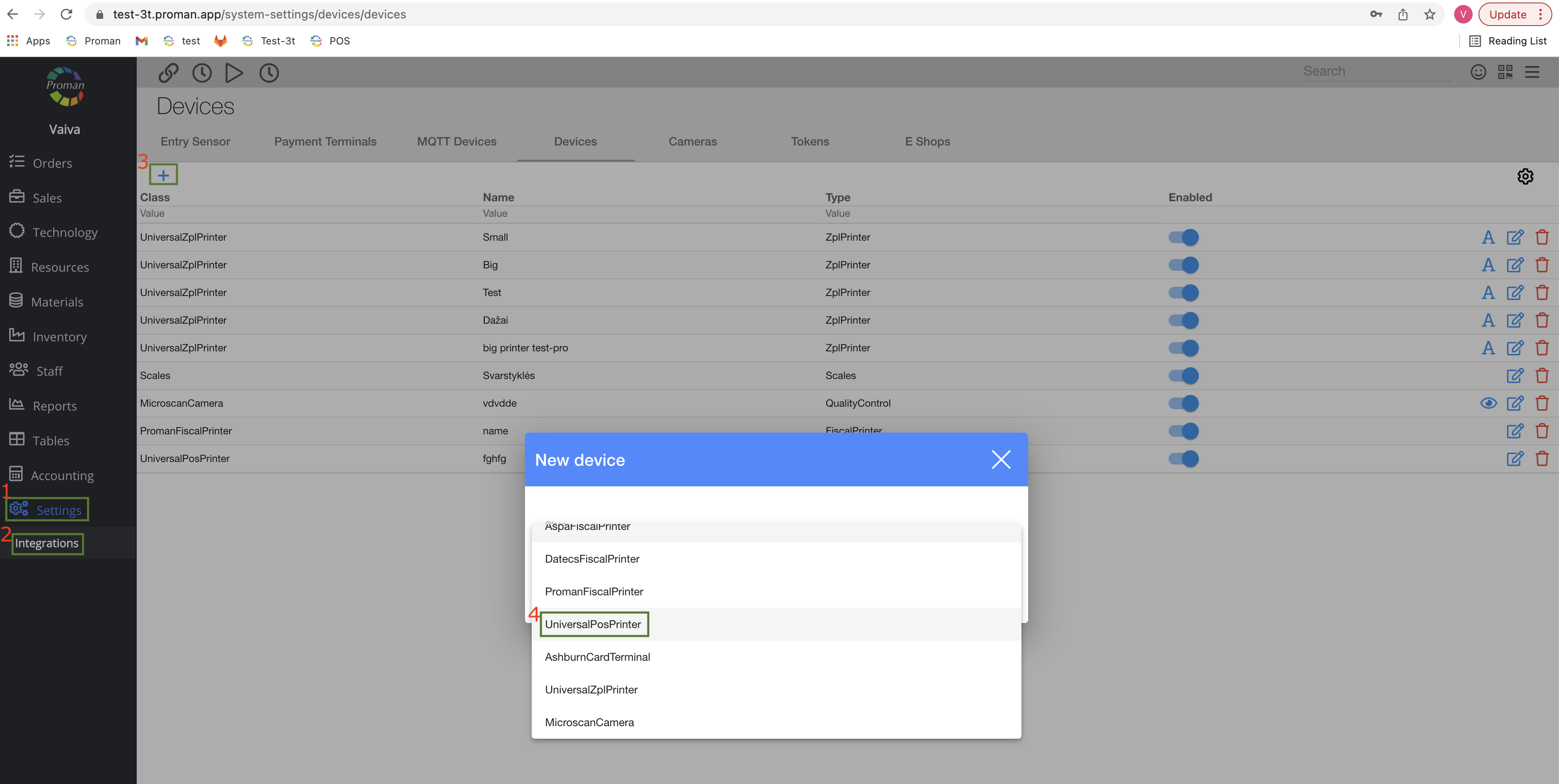
Task: Disable the Small printer toggle
Action: pyautogui.click(x=1183, y=237)
